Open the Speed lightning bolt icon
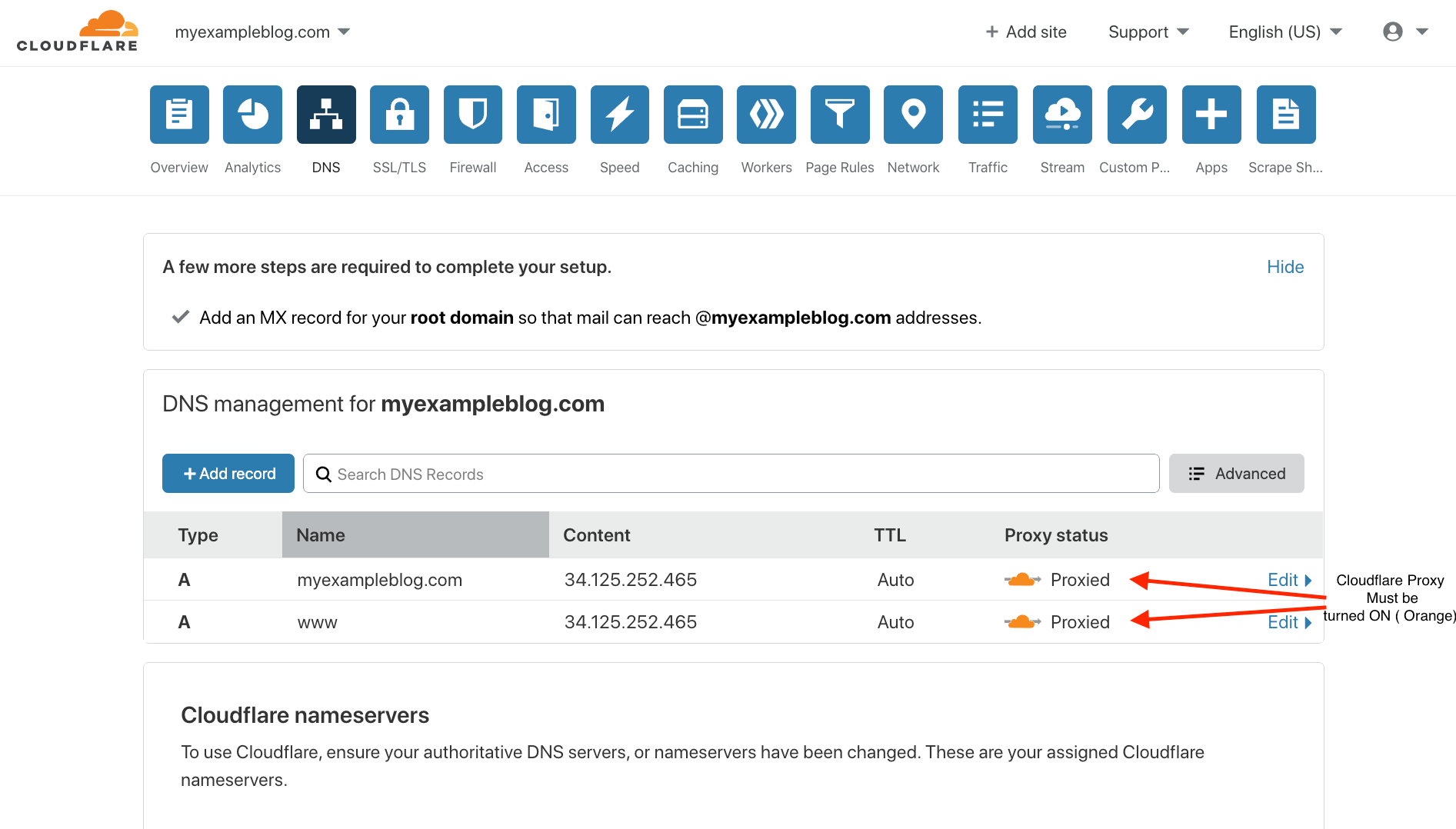1456x829 pixels. (x=620, y=115)
